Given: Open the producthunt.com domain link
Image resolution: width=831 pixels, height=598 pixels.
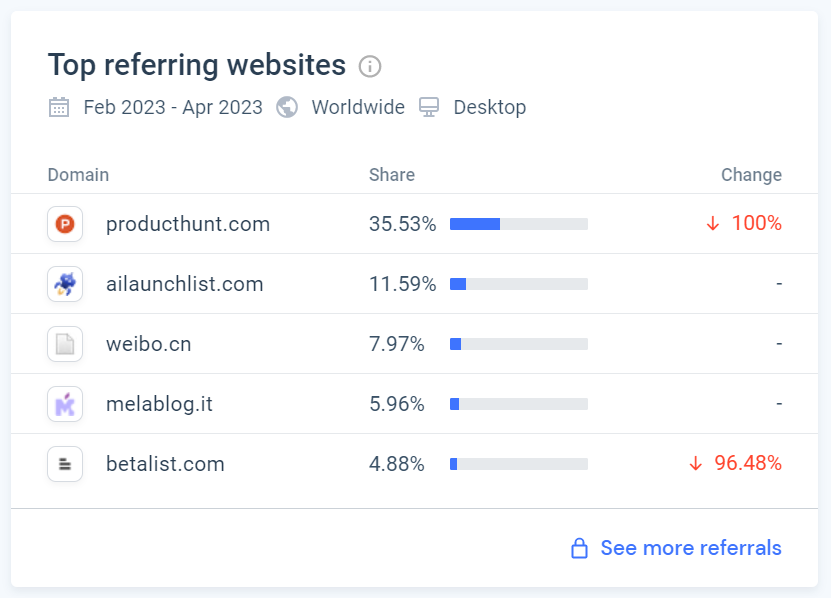Looking at the screenshot, I should click(188, 224).
